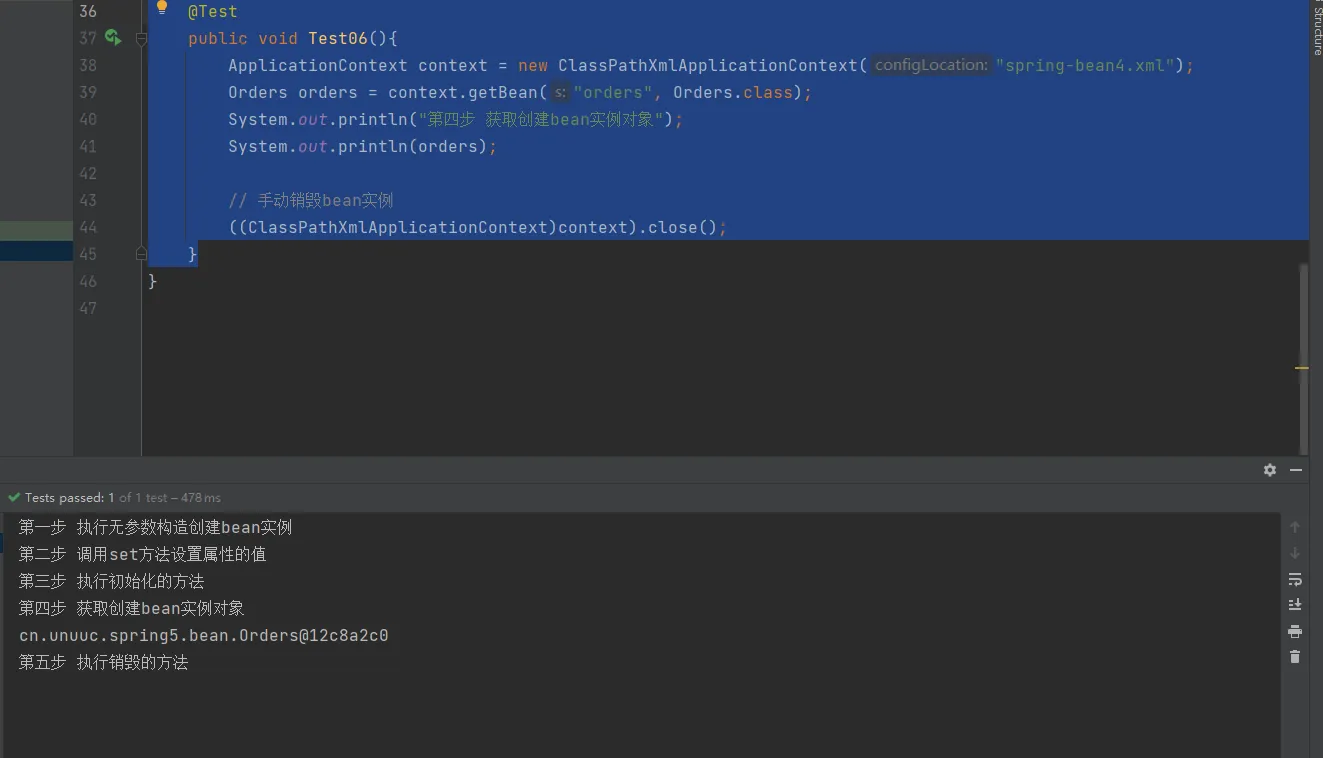Click the yellow warning mark on the editor stripe
The image size is (1323, 758).
tap(1302, 369)
